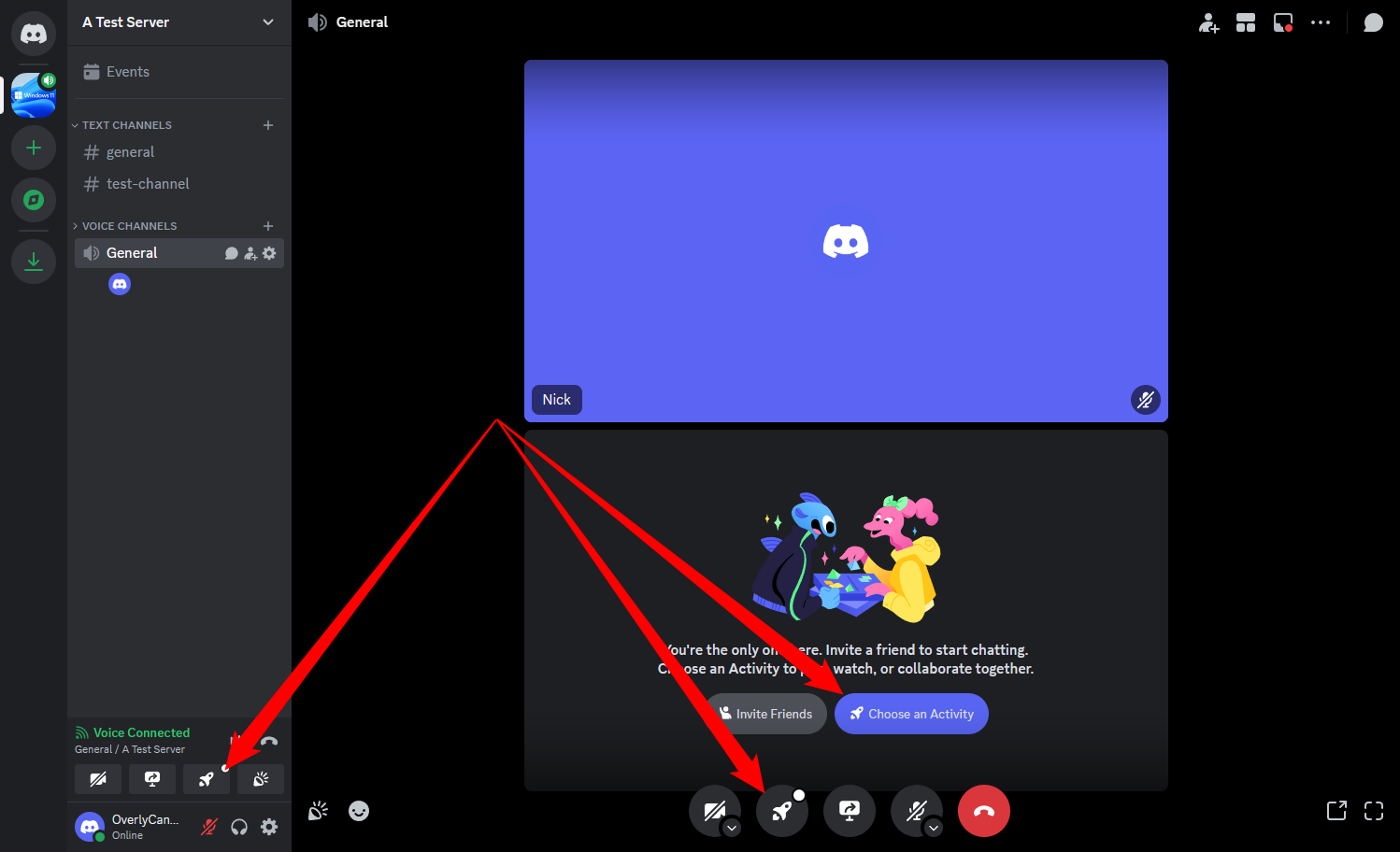The height and width of the screenshot is (852, 1400).
Task: Start an Activity from the call bar rocket
Action: coord(782,811)
